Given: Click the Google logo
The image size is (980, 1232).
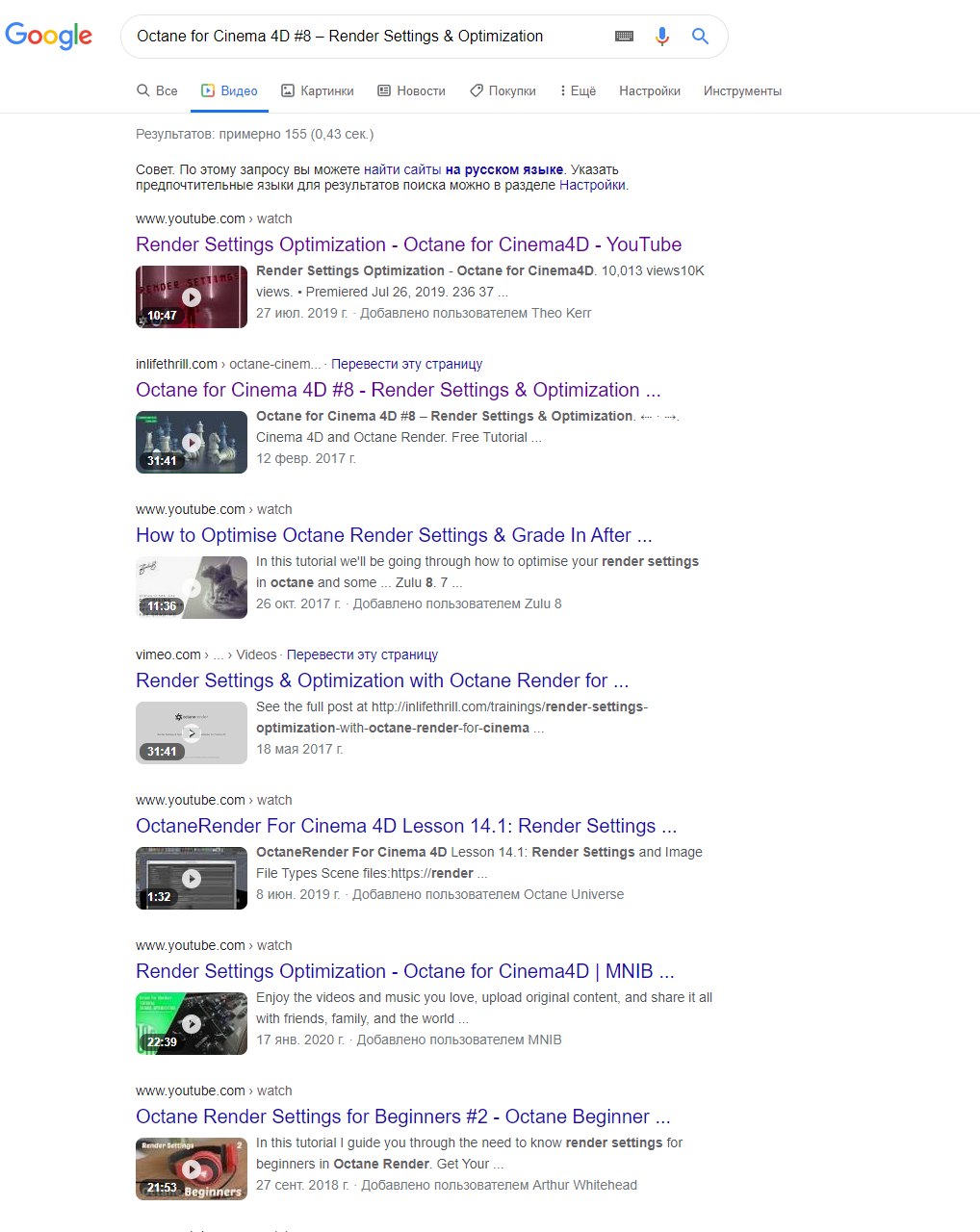Looking at the screenshot, I should click(x=49, y=37).
